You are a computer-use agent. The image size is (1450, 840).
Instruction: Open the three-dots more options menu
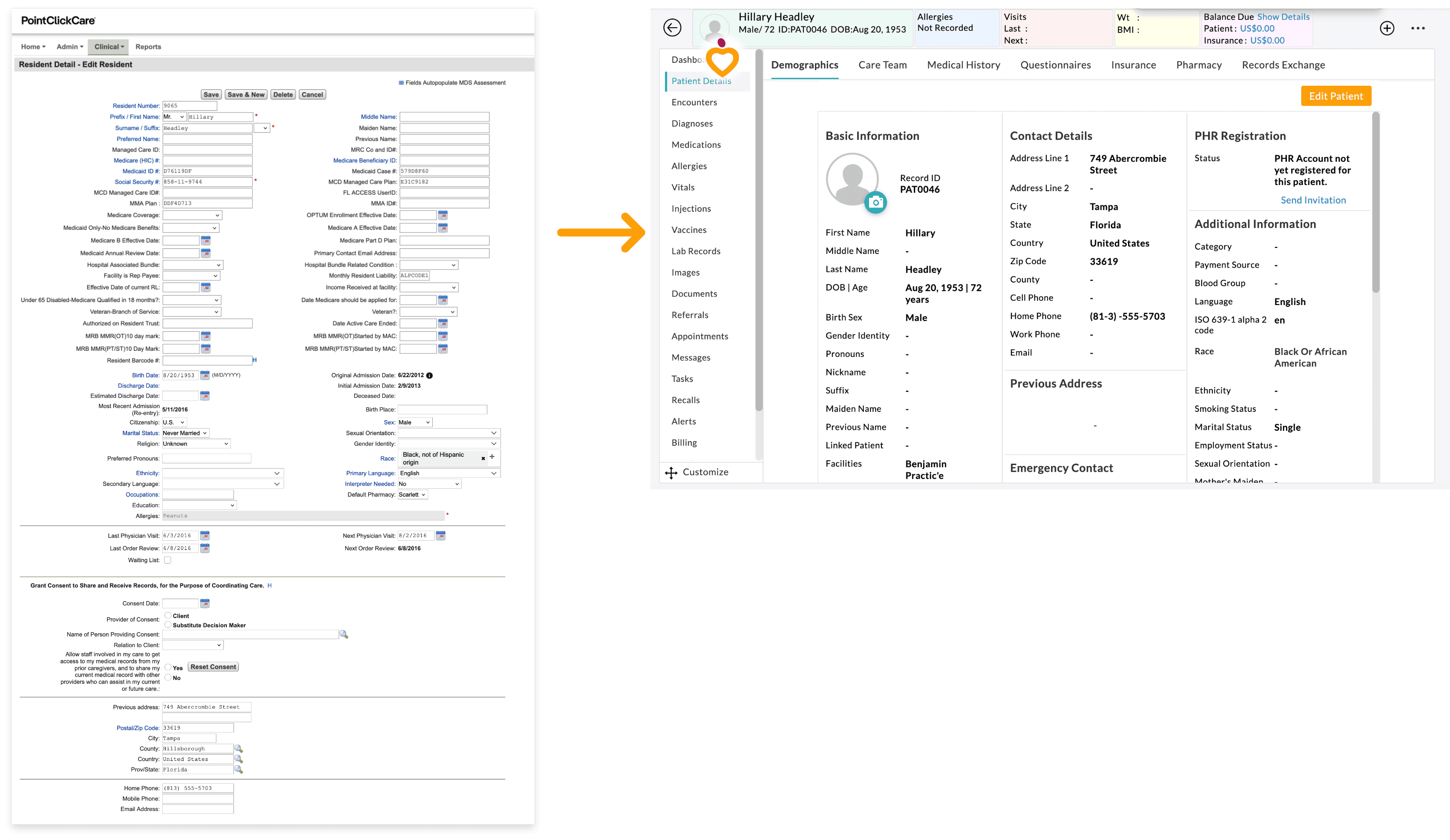pos(1418,28)
